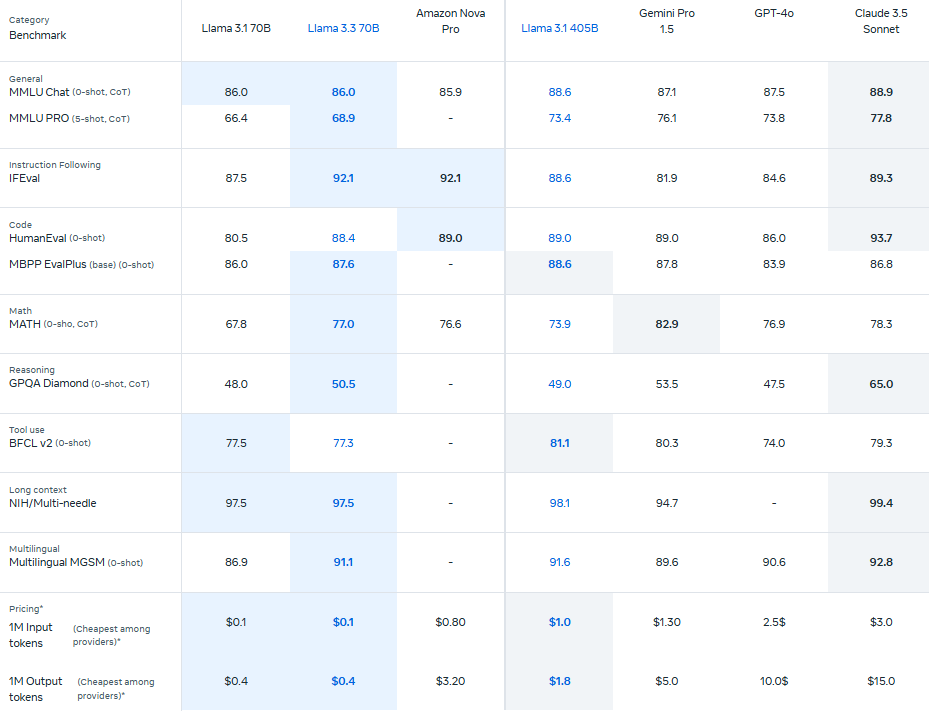929x711 pixels.
Task: Click the GPT-4o column header
Action: pyautogui.click(x=774, y=13)
